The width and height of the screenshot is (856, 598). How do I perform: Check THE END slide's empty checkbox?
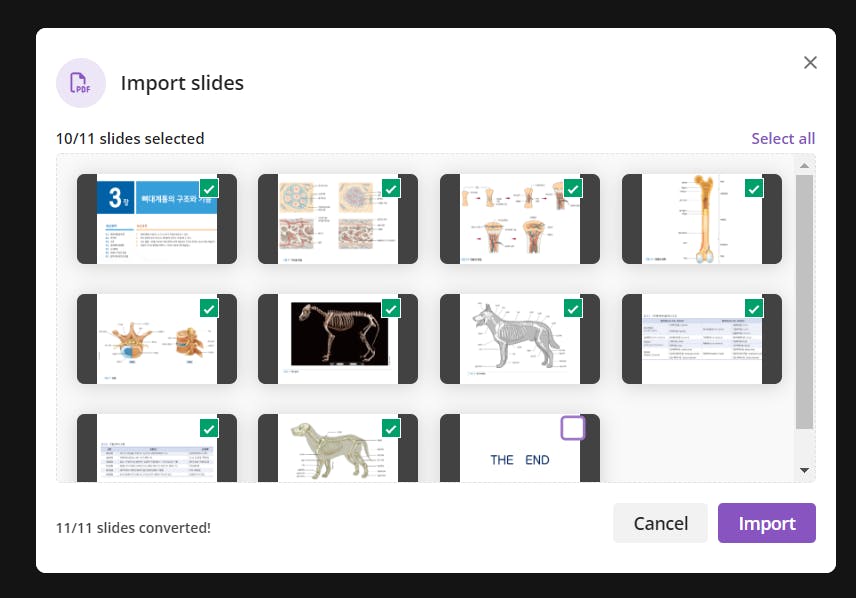point(572,428)
